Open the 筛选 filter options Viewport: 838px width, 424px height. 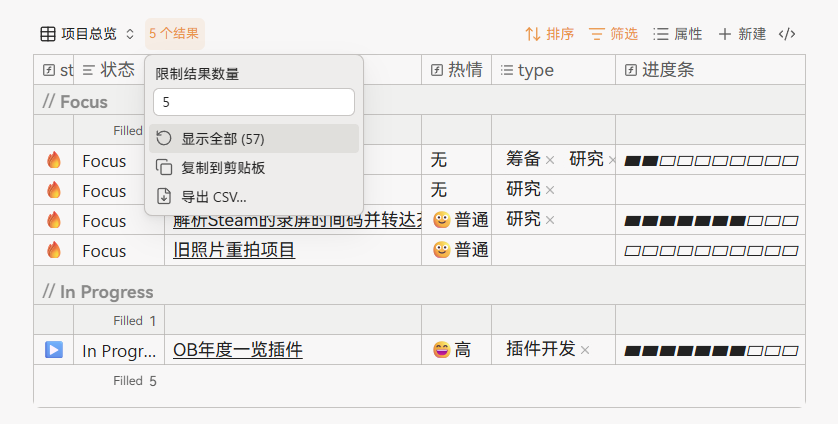(613, 34)
